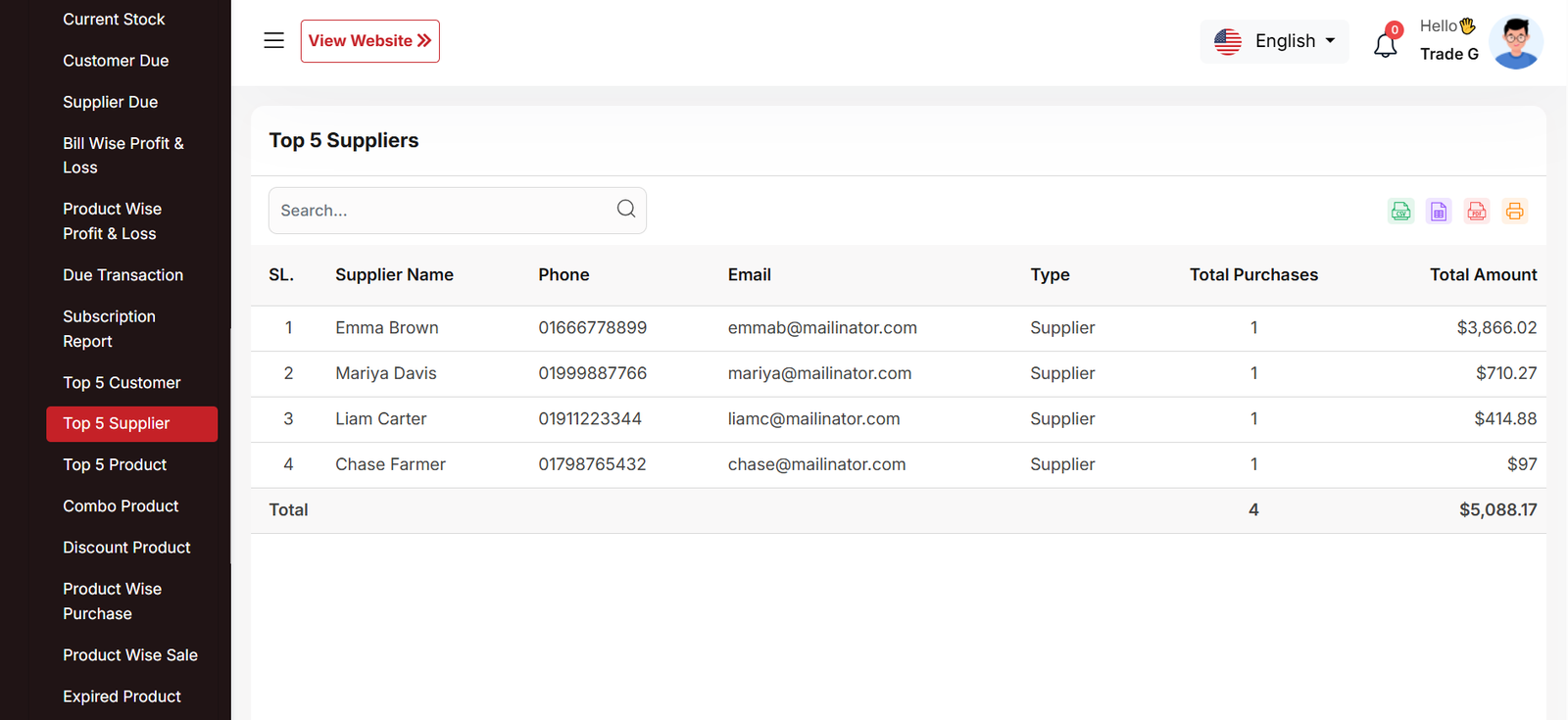Download the report as PDF
Screen dimensions: 1568x720
[x=1477, y=211]
